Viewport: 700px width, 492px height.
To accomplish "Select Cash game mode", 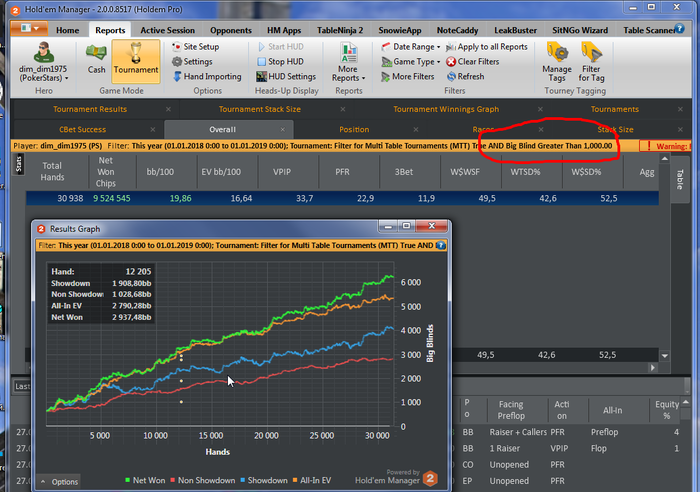I will 96,59.
